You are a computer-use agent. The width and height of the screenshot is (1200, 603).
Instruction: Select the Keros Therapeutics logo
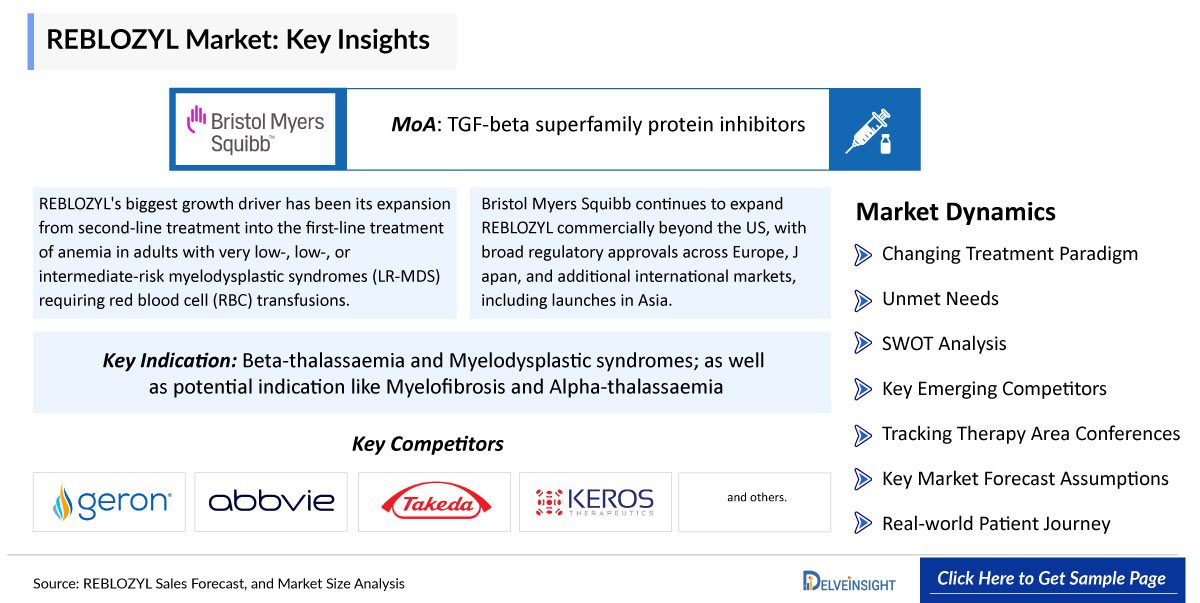coord(594,501)
